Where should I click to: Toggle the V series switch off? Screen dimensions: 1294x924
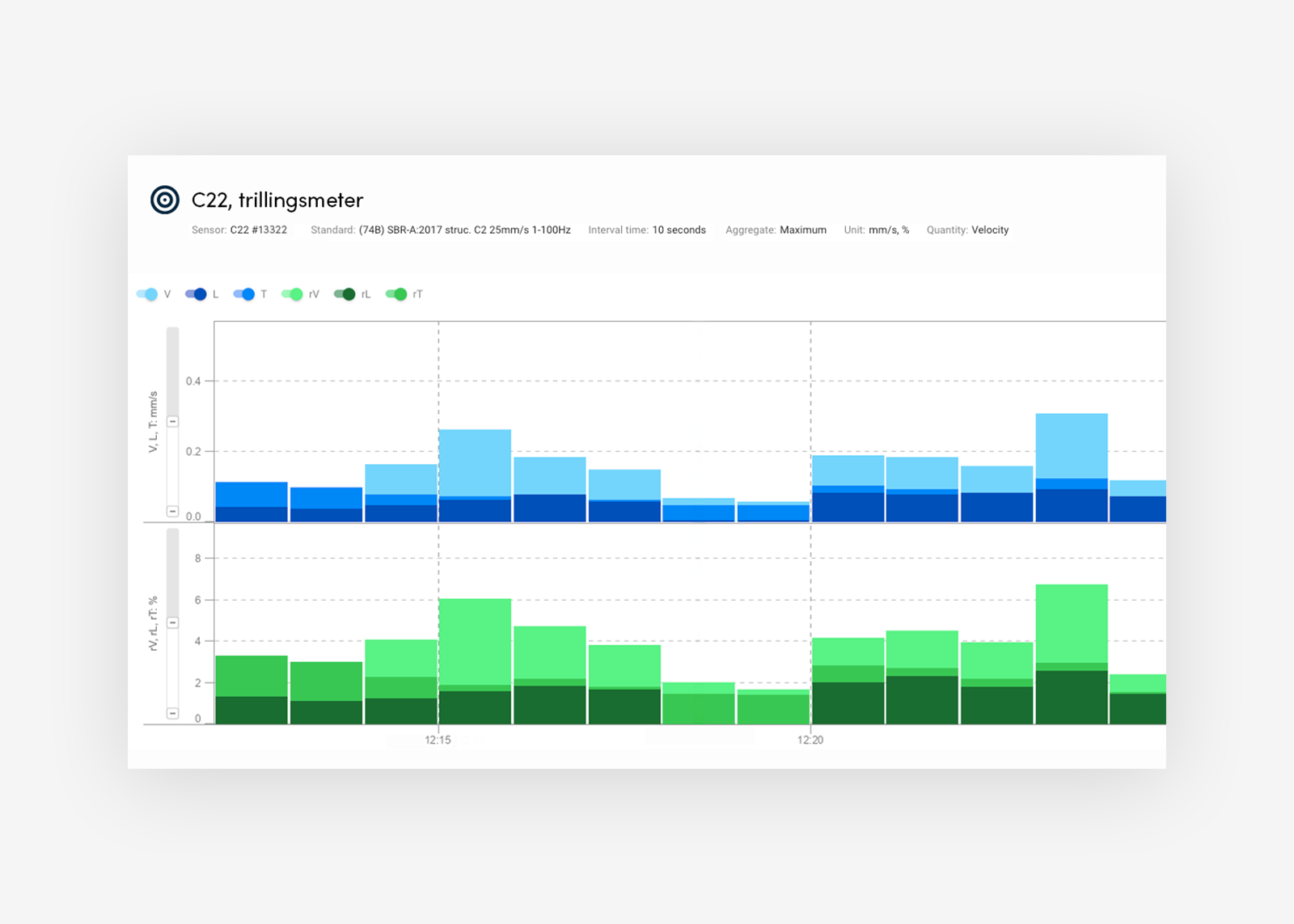[148, 294]
